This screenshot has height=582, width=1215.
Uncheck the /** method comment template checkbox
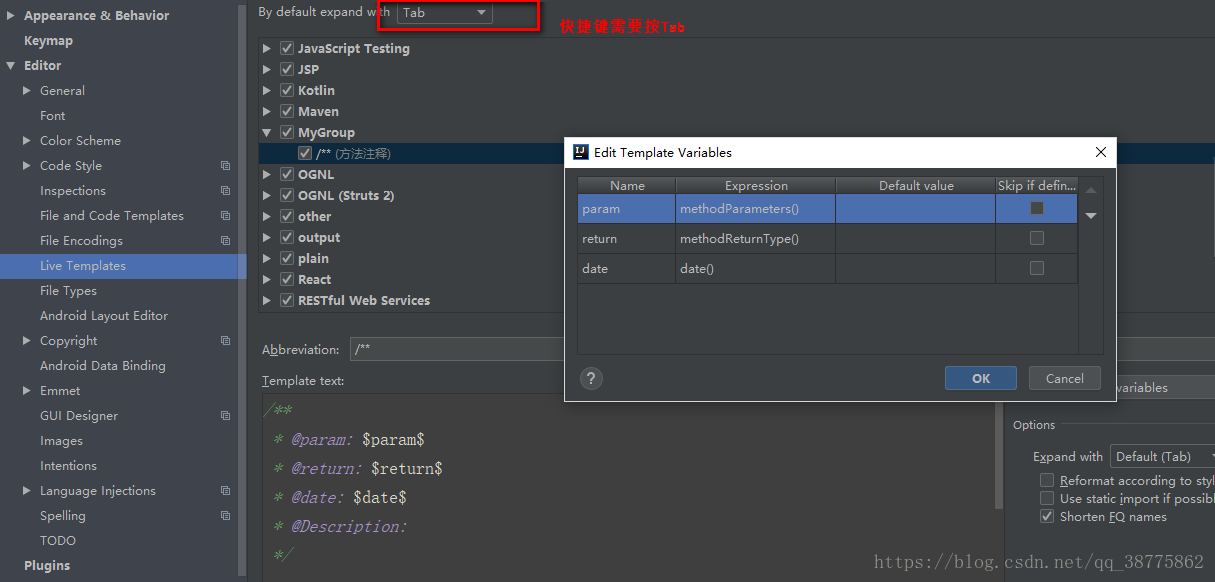[x=305, y=153]
